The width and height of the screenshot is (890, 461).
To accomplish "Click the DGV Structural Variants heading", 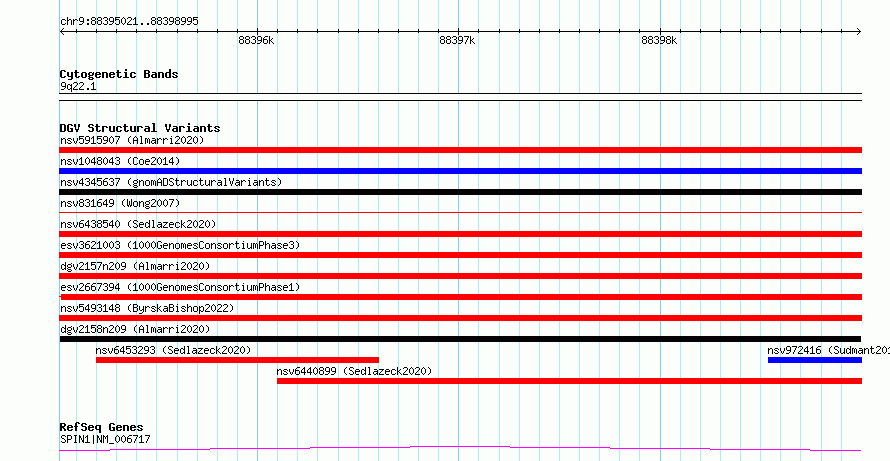I will click(140, 128).
